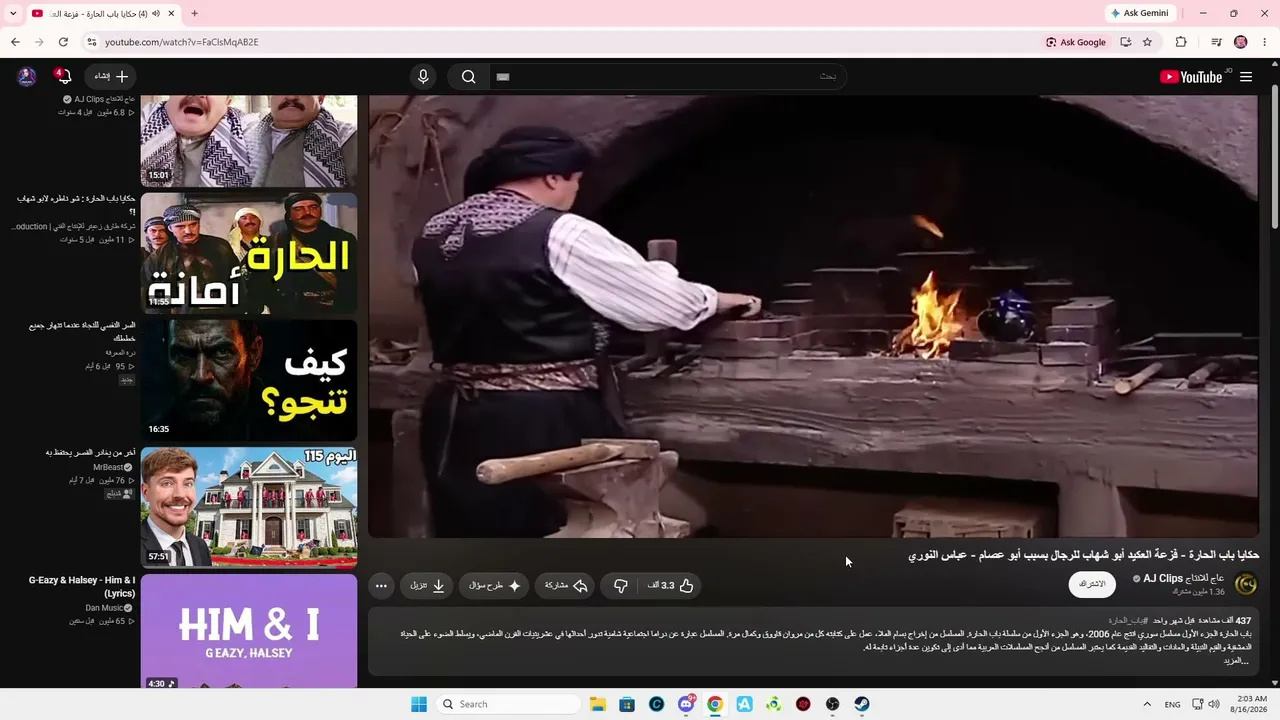
Task: Go to the YouTube home logo
Action: (x=1191, y=77)
